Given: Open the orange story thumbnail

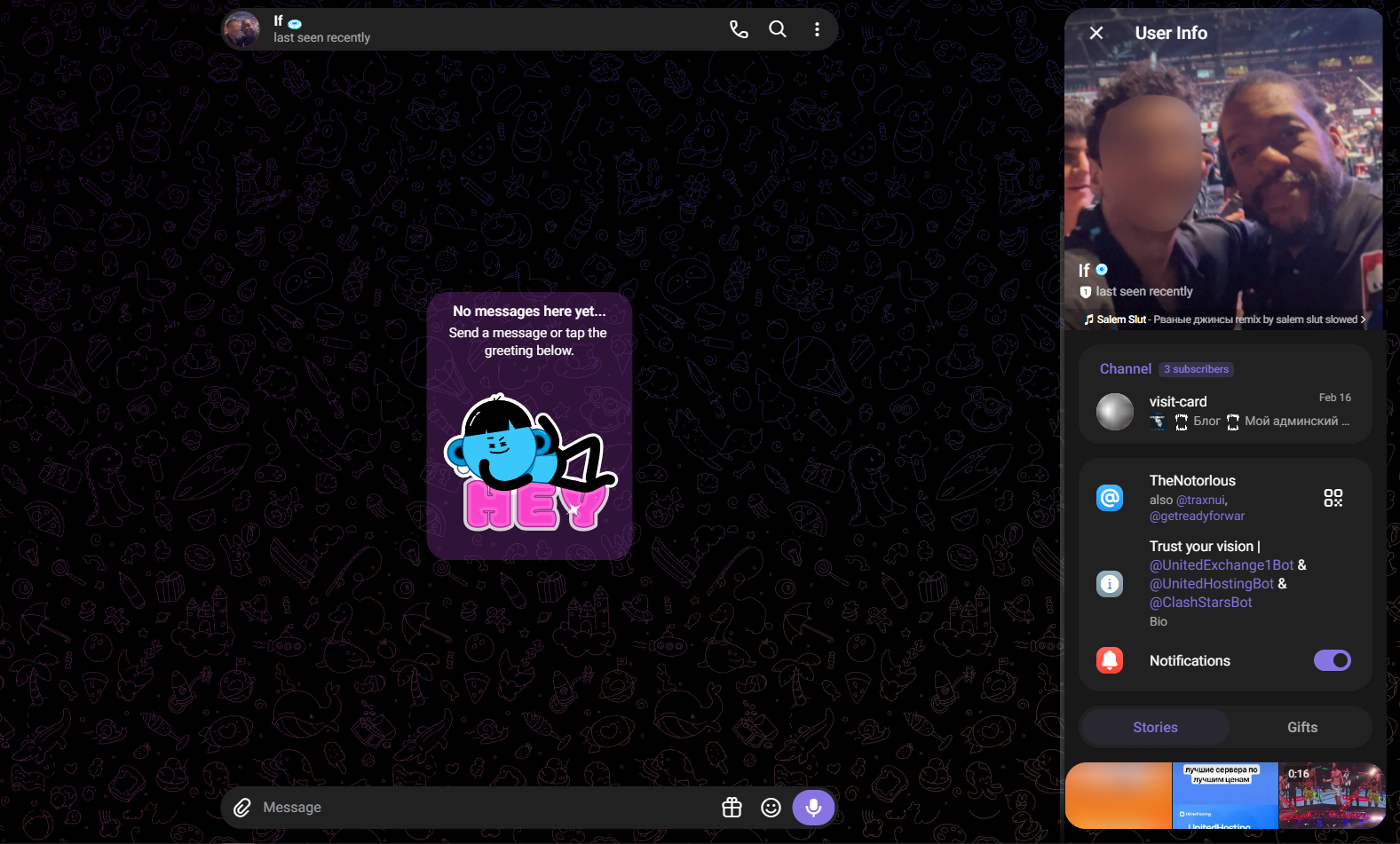Looking at the screenshot, I should (1119, 795).
